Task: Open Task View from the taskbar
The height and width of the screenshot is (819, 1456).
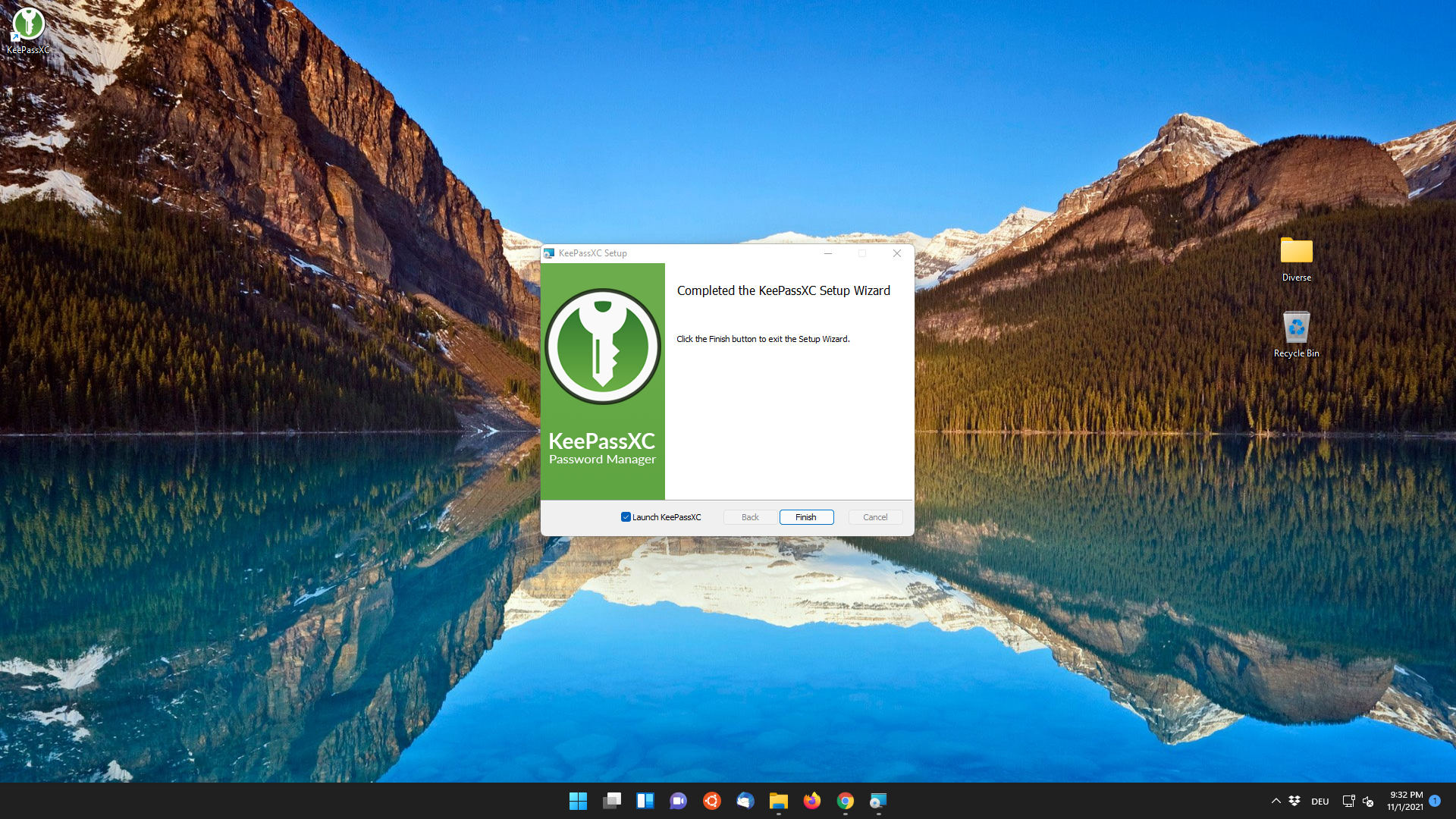Action: (x=612, y=801)
